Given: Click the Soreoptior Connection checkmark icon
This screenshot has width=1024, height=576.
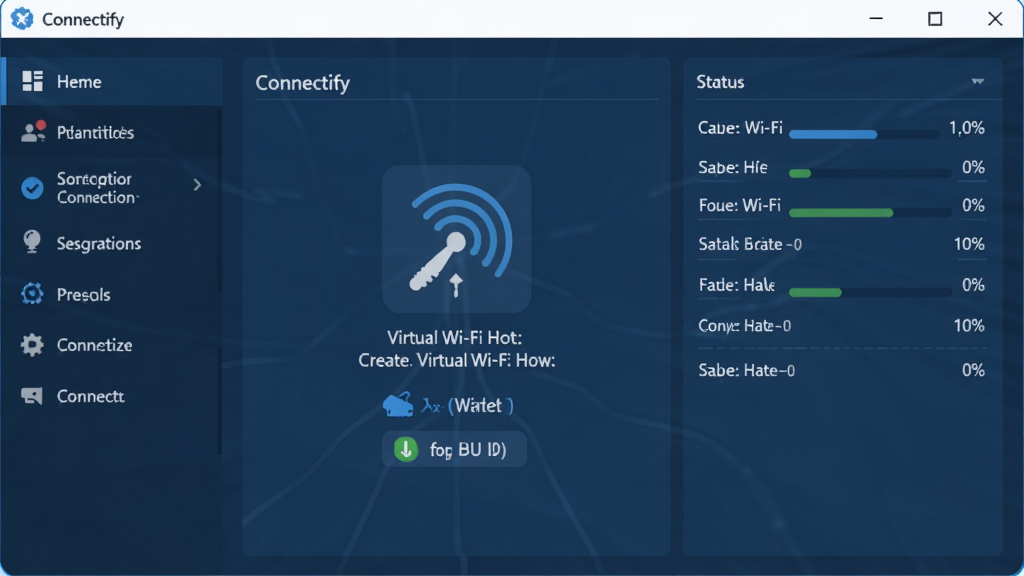Looking at the screenshot, I should coord(32,188).
